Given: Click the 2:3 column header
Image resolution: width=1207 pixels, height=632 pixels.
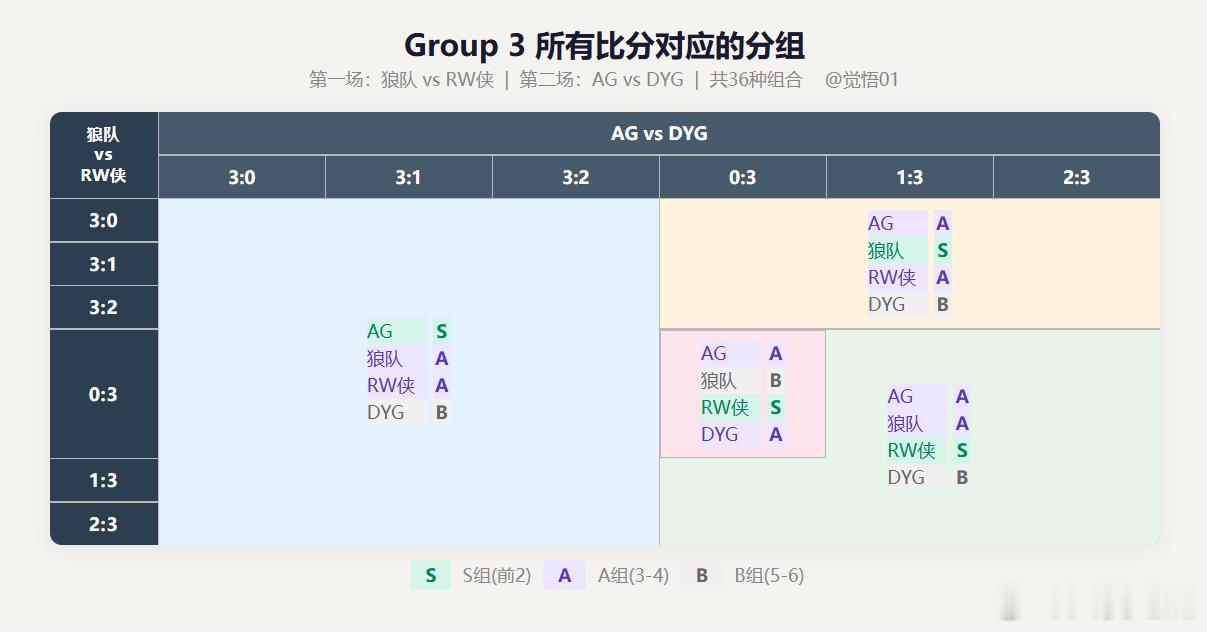Looking at the screenshot, I should tap(1077, 177).
